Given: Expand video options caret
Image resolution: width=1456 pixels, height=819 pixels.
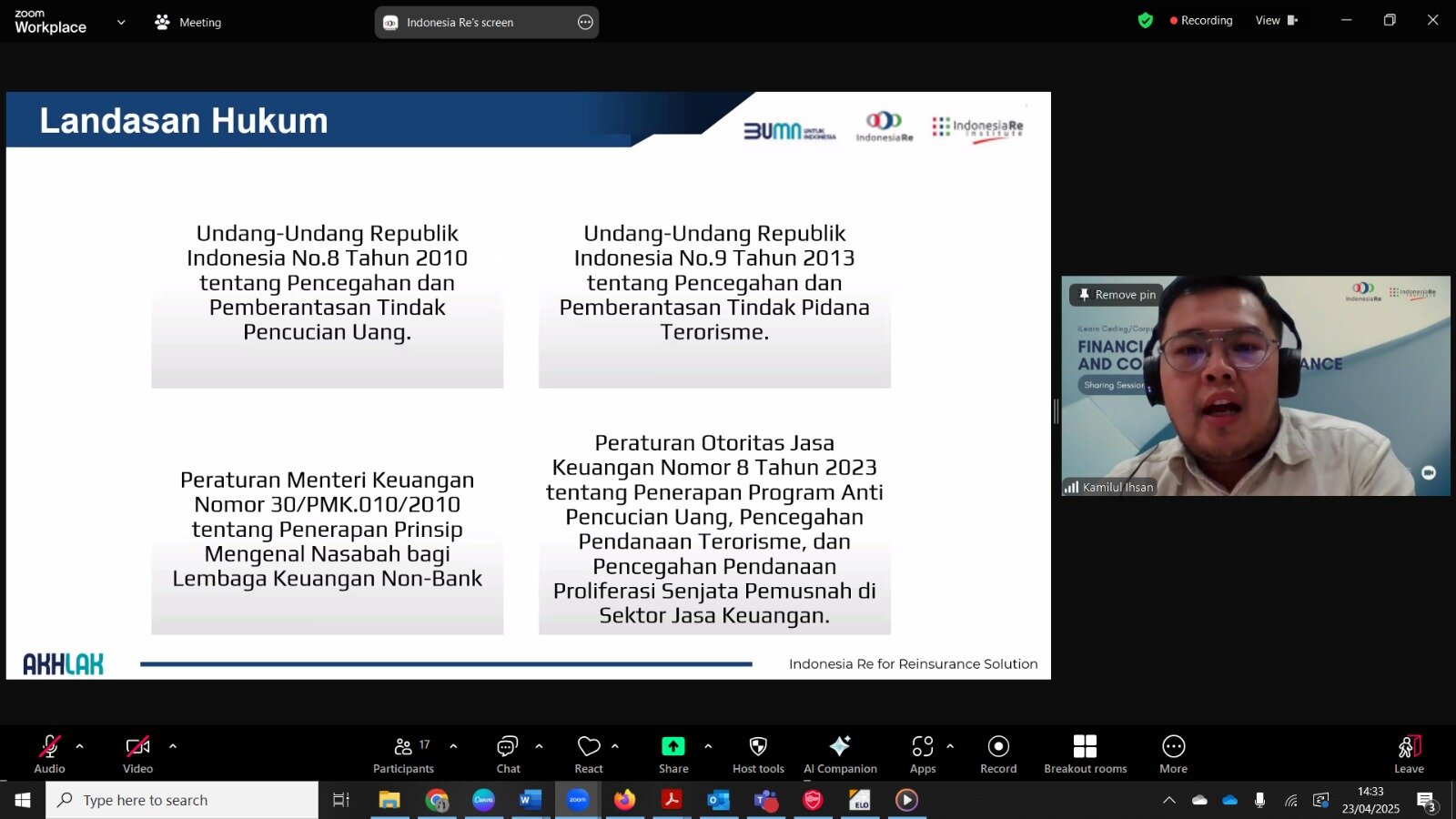Looking at the screenshot, I should point(173,746).
